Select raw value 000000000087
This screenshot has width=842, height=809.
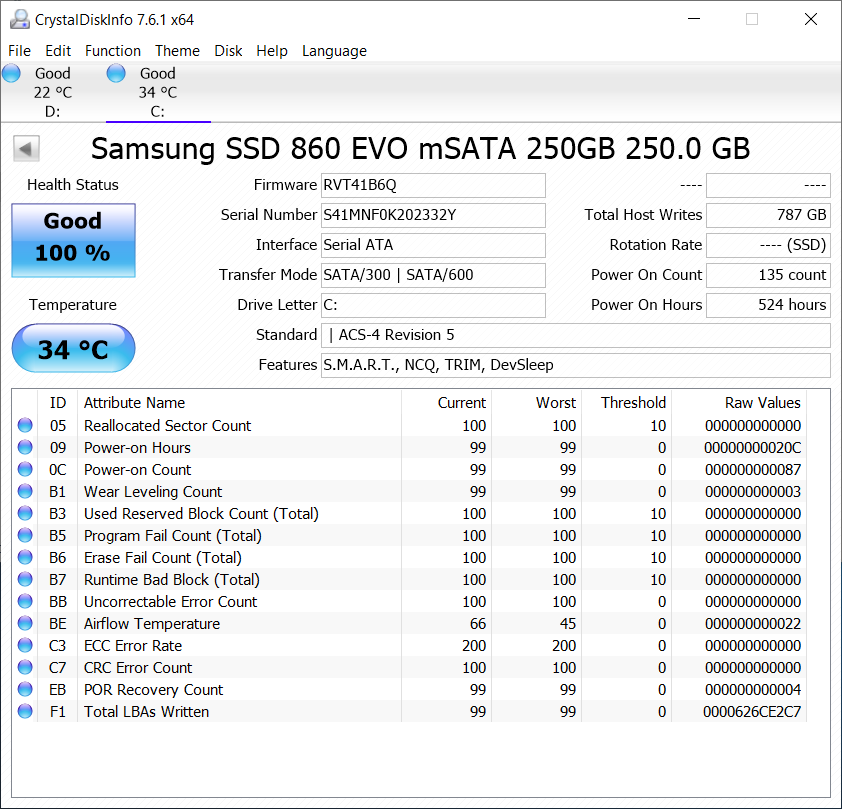[753, 470]
